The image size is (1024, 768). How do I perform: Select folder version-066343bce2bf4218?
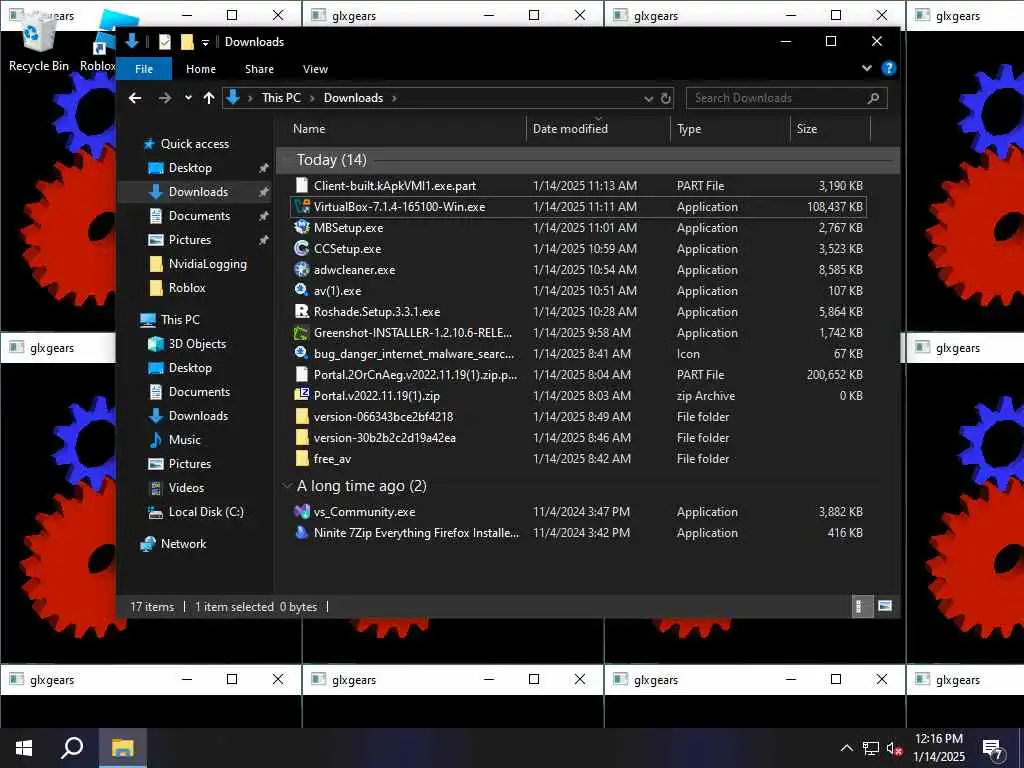point(383,417)
